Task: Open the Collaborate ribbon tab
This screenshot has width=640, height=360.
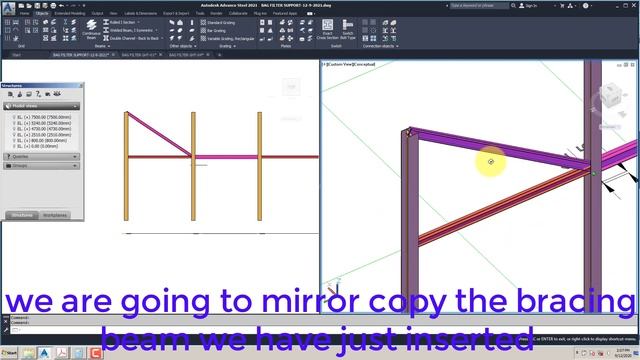Action: coord(238,13)
